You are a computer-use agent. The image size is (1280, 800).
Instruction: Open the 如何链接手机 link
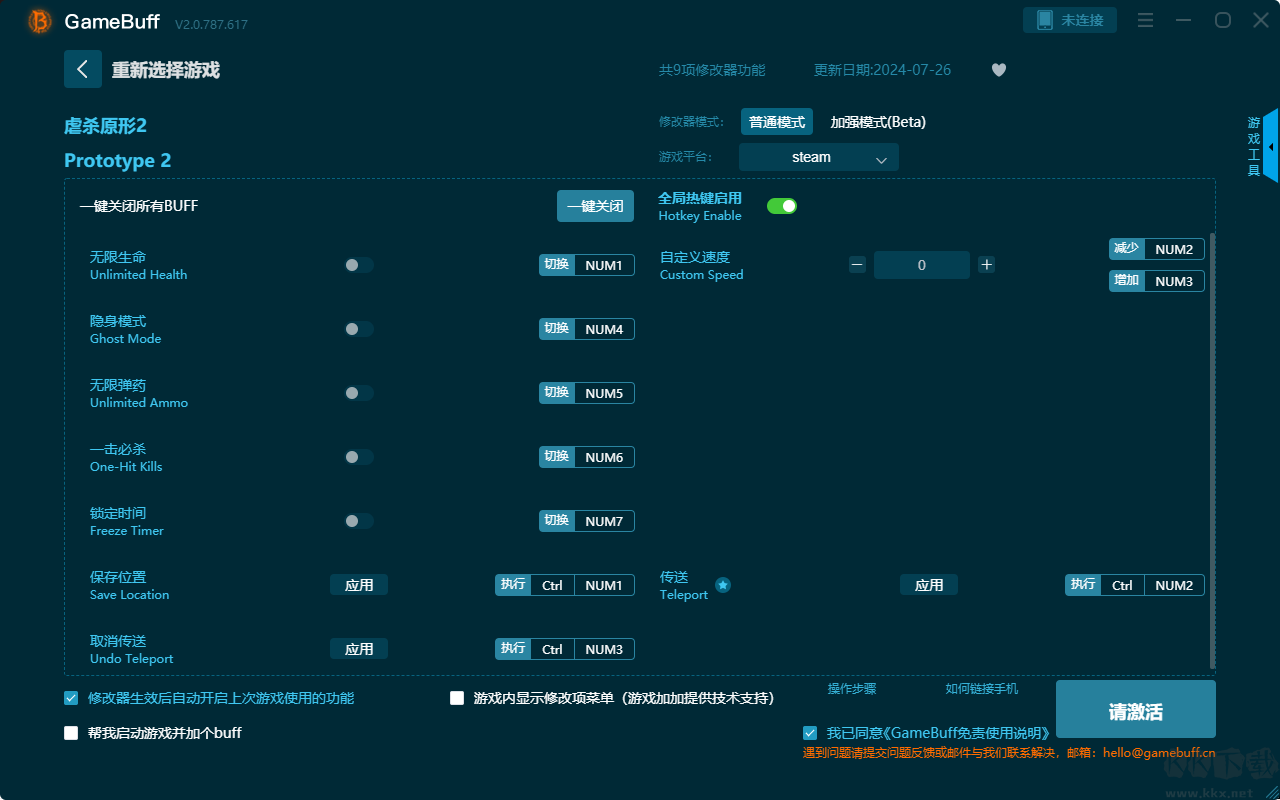click(981, 689)
